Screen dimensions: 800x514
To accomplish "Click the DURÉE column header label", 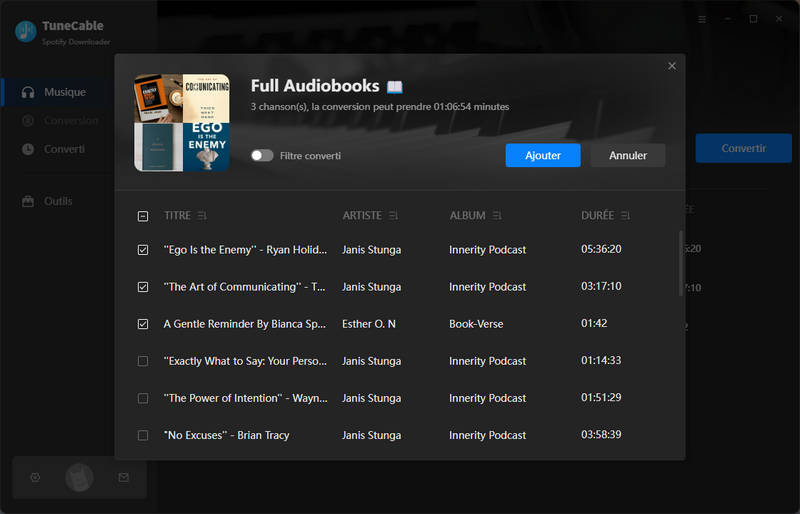I will point(597,215).
